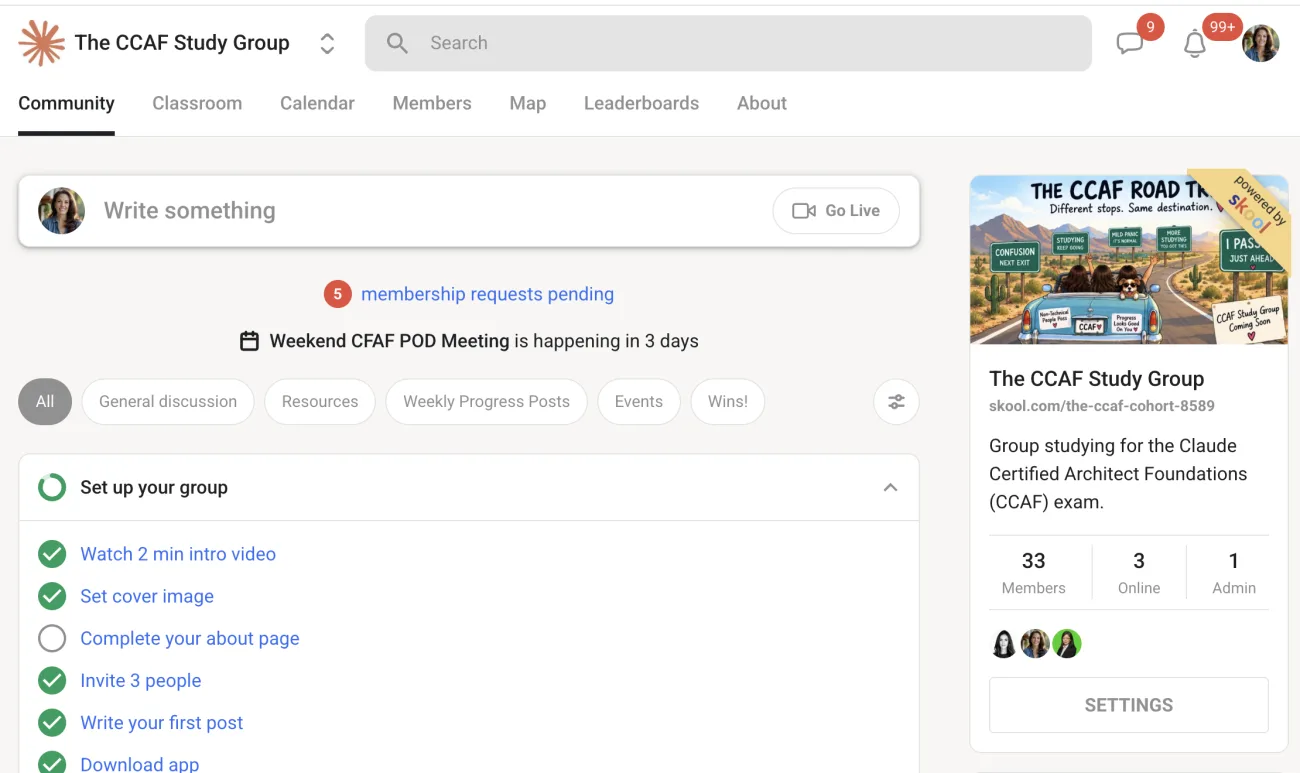Image resolution: width=1300 pixels, height=773 pixels.
Task: Open the group switcher up-down arrows
Action: point(327,43)
